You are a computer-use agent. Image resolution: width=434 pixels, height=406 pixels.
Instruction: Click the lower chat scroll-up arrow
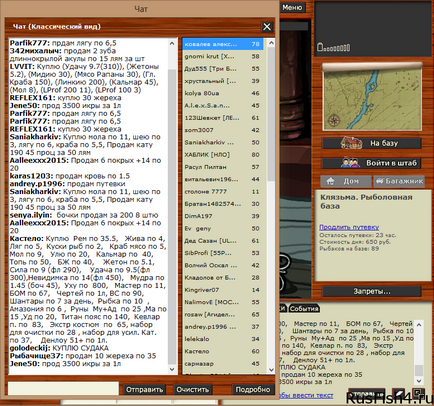click(419, 325)
